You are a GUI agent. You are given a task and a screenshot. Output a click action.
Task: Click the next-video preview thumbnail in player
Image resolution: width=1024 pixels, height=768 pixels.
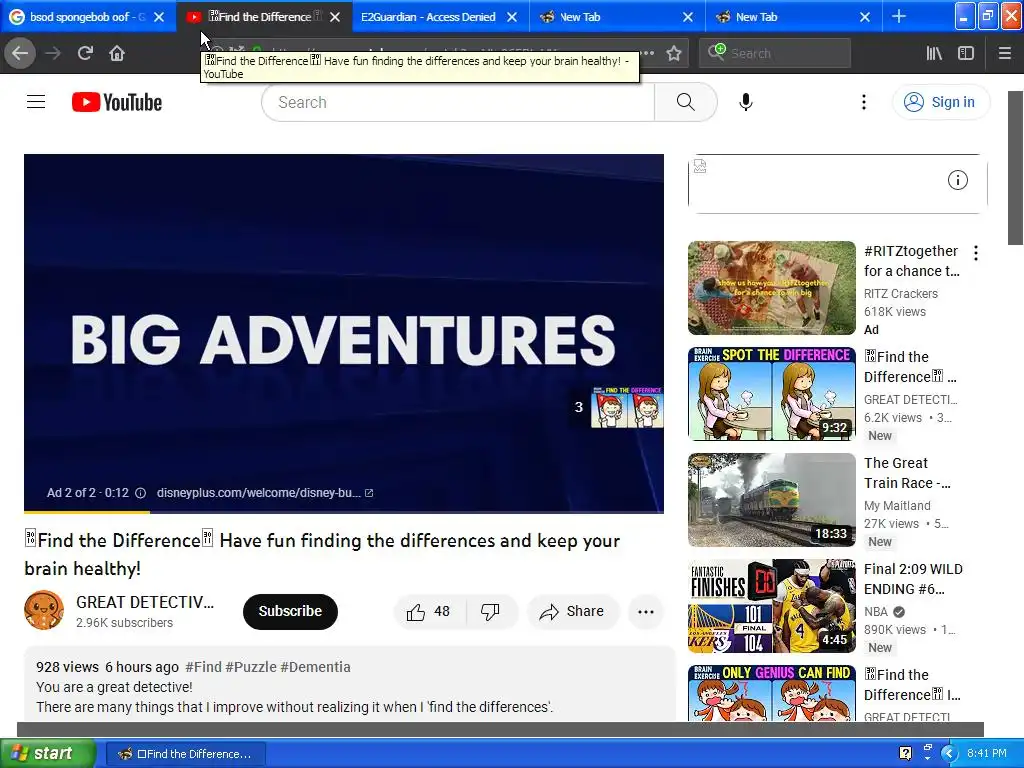point(626,408)
